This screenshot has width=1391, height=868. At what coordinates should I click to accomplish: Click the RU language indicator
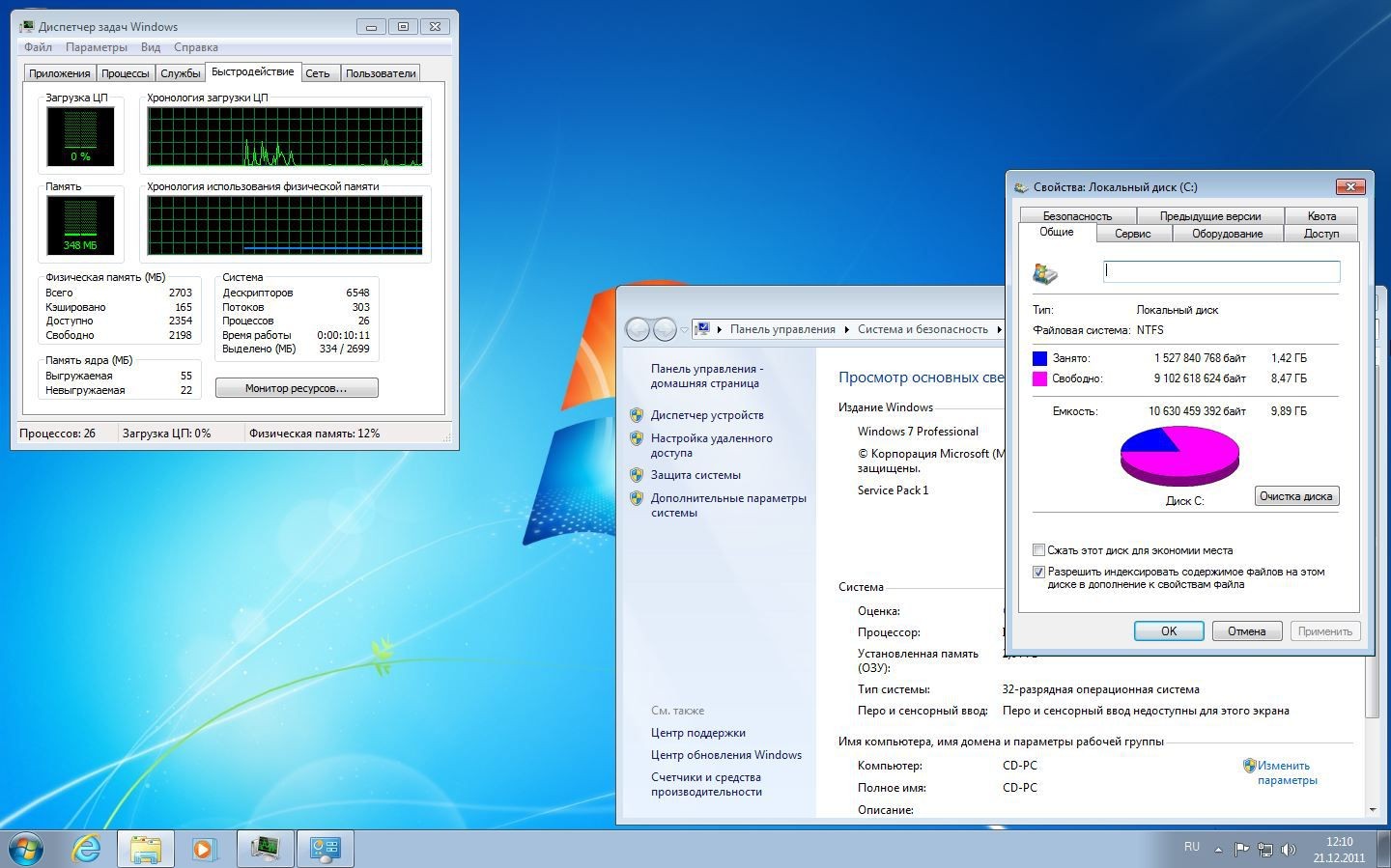click(x=1192, y=847)
